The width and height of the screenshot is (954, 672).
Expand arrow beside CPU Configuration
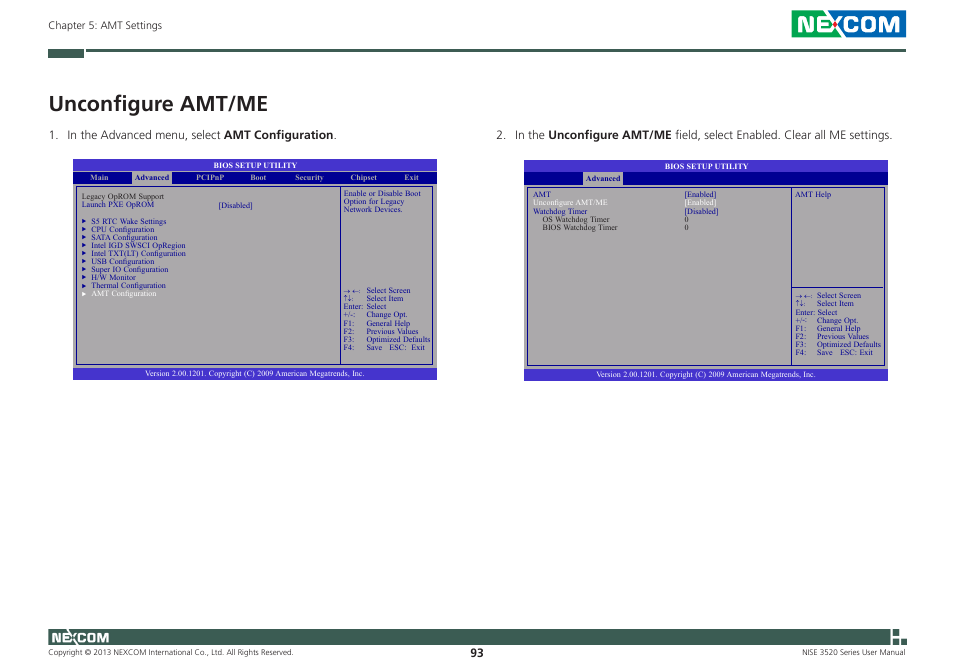pos(84,229)
